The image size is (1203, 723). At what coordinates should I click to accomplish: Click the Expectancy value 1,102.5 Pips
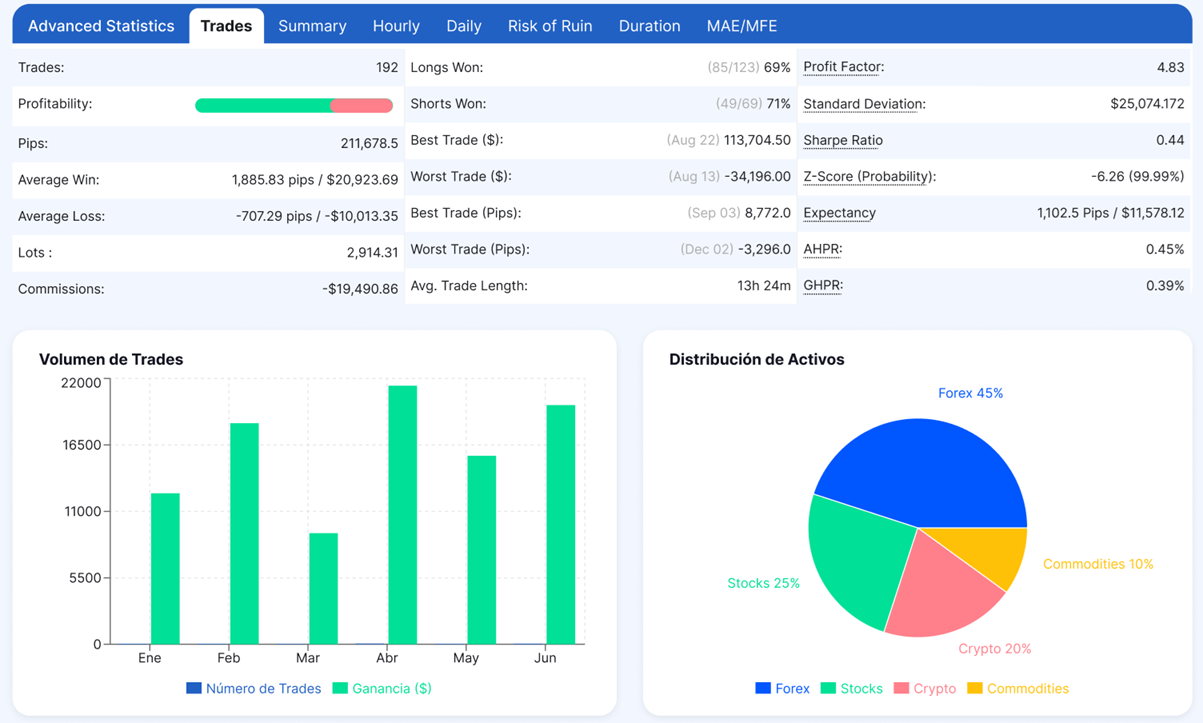point(1111,213)
